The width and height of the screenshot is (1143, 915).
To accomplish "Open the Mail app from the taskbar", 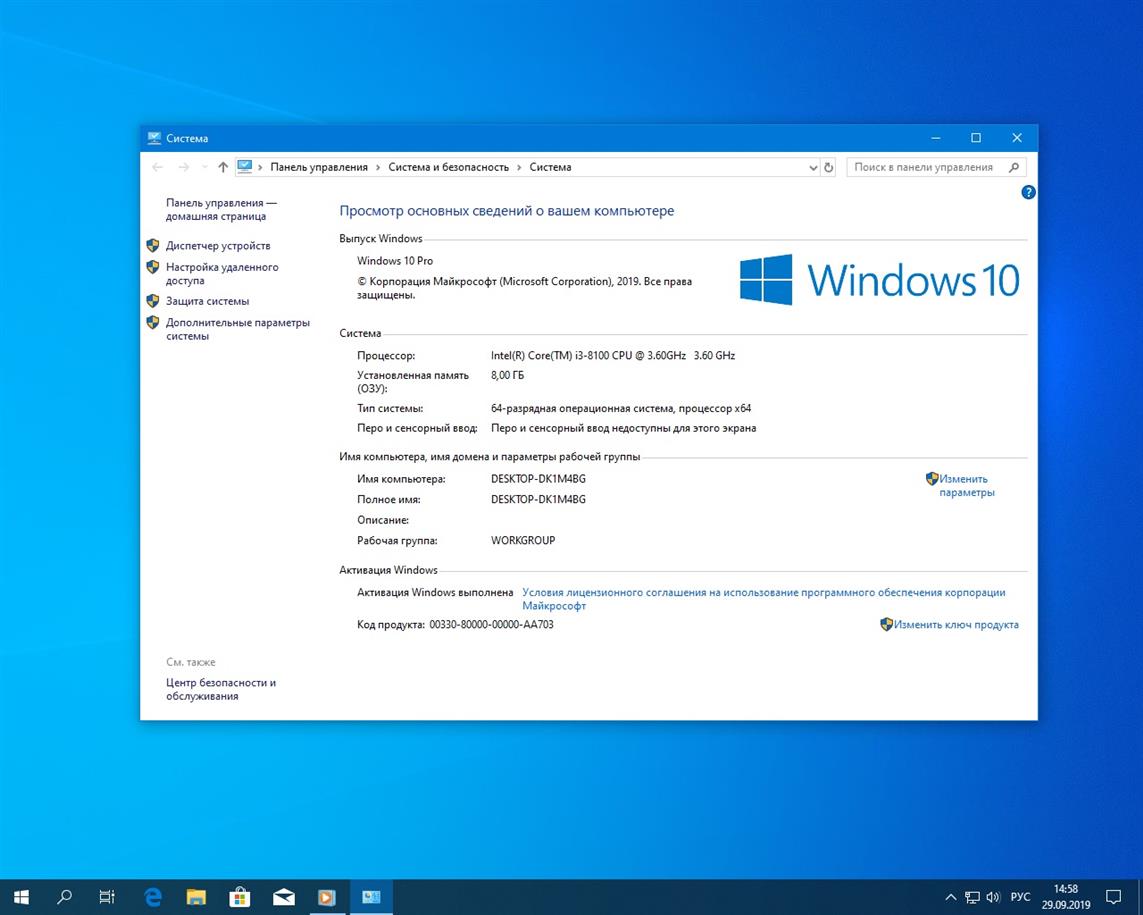I will coord(284,897).
